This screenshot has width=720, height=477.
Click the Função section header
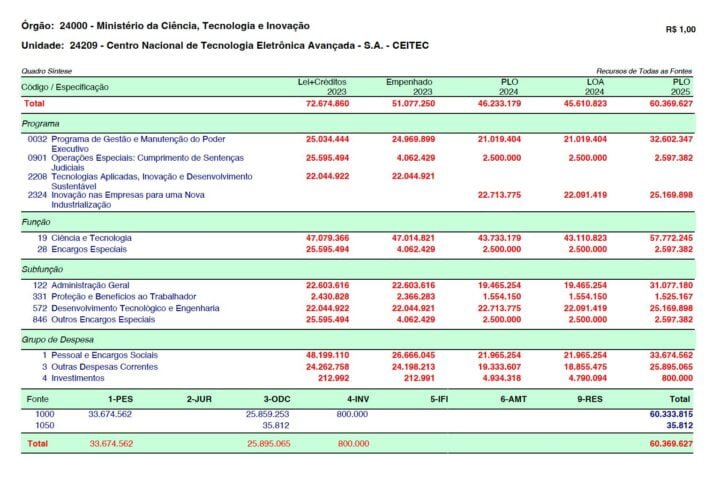tap(36, 221)
